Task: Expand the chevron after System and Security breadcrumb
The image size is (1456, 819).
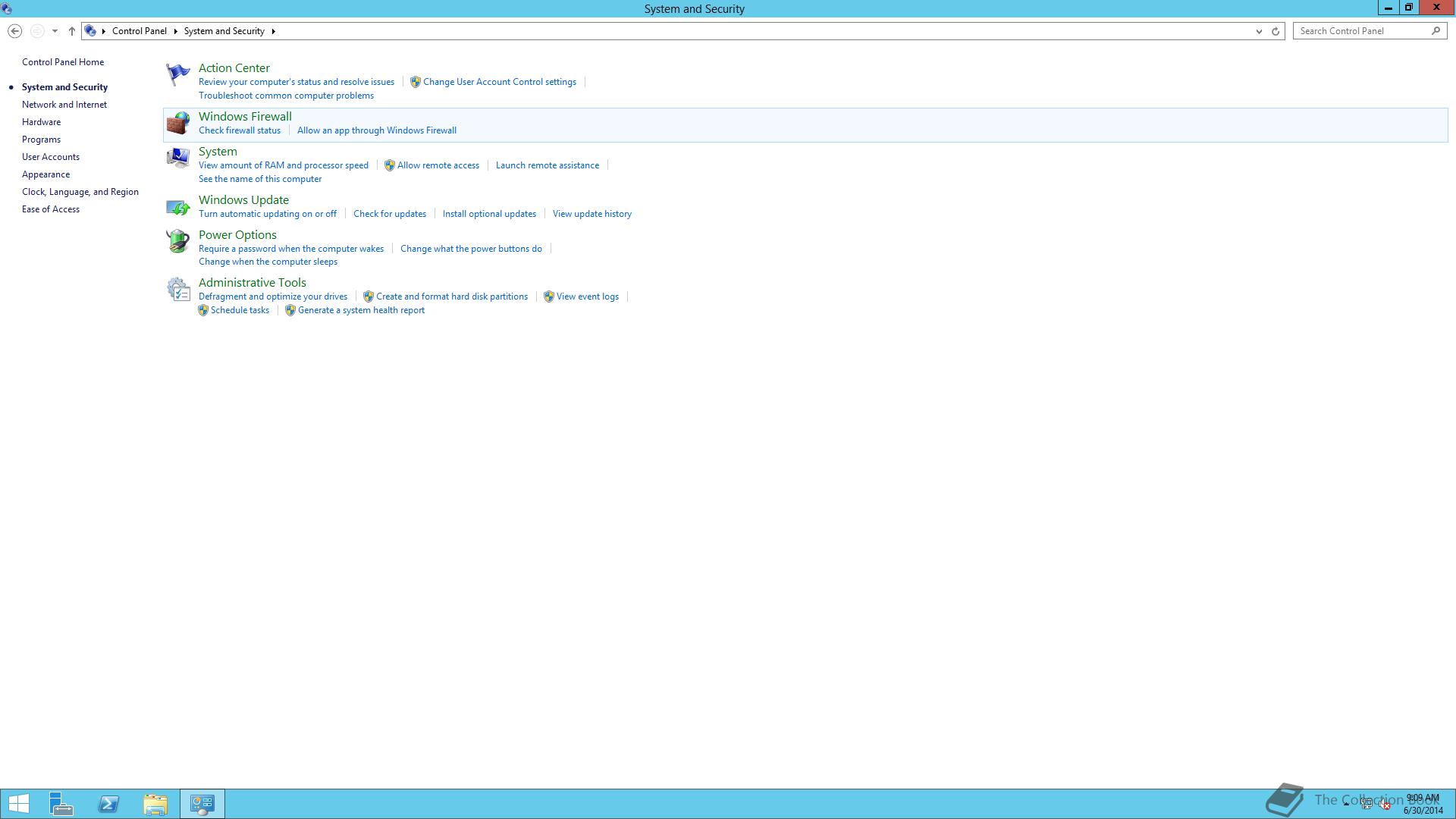Action: coord(273,31)
